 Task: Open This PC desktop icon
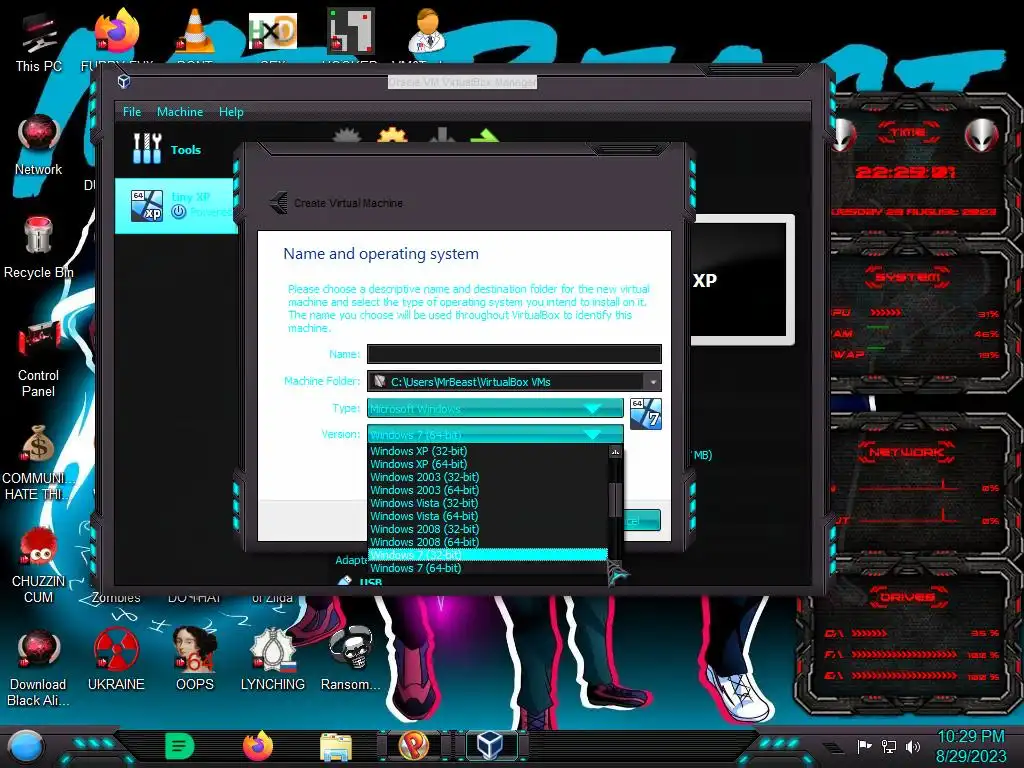coord(39,41)
